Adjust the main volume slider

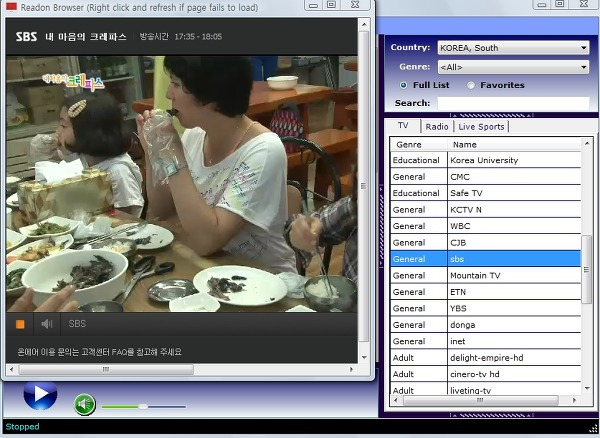click(x=143, y=407)
